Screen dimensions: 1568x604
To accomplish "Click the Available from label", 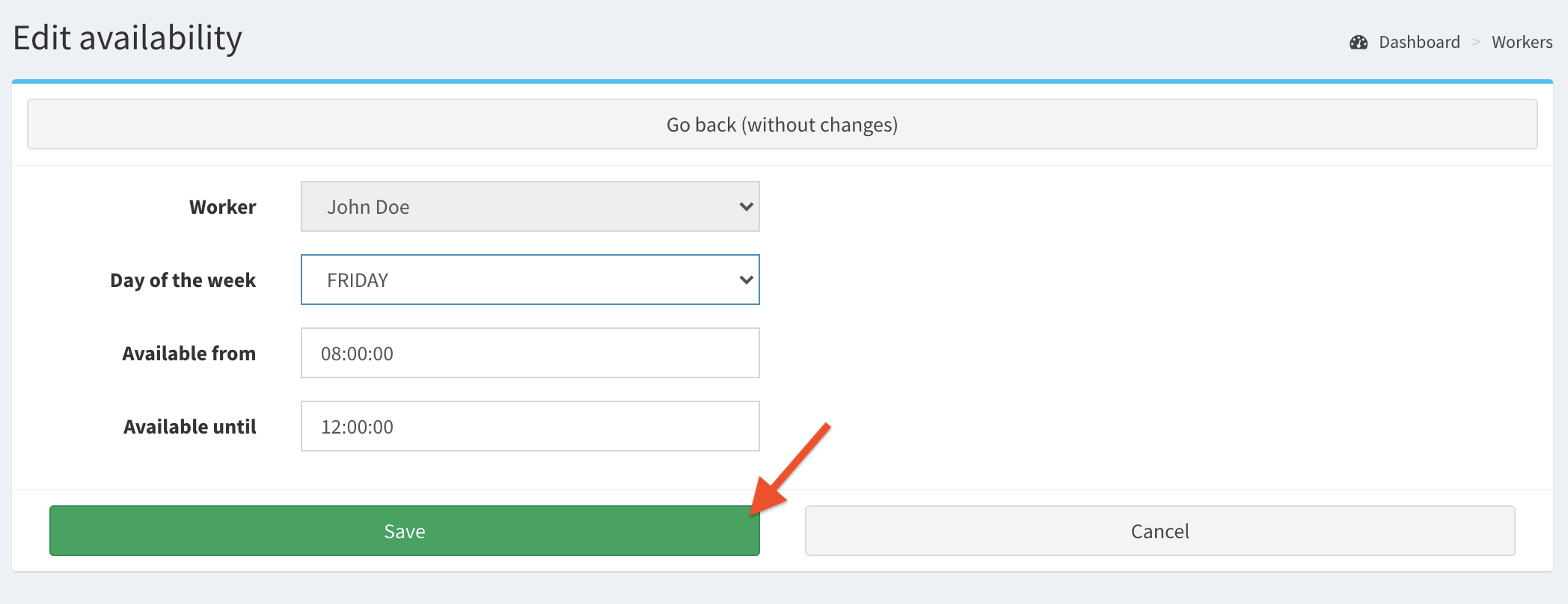I will point(189,354).
